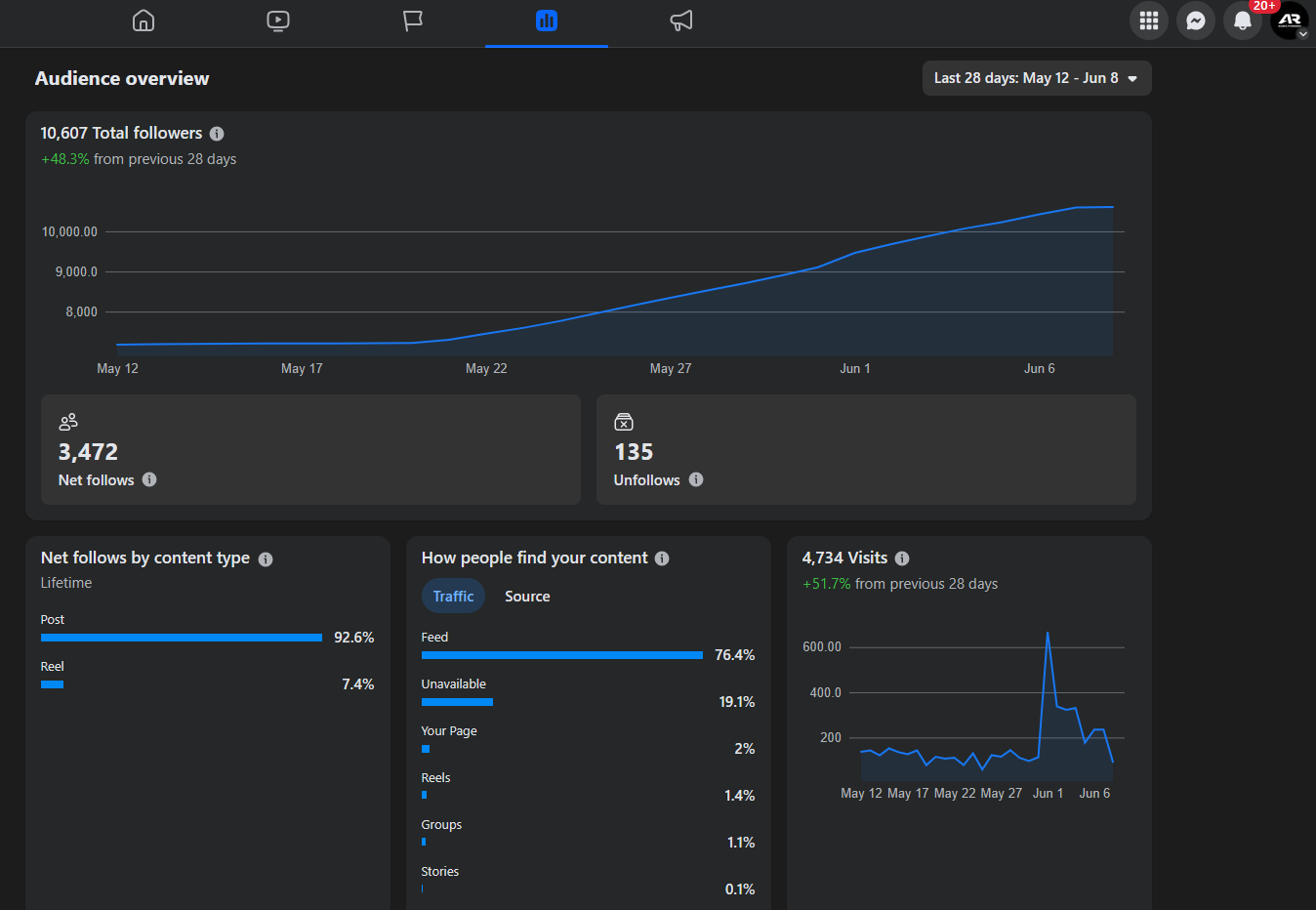Open the account profile avatar menu
This screenshot has width=1316, height=910.
[1290, 21]
